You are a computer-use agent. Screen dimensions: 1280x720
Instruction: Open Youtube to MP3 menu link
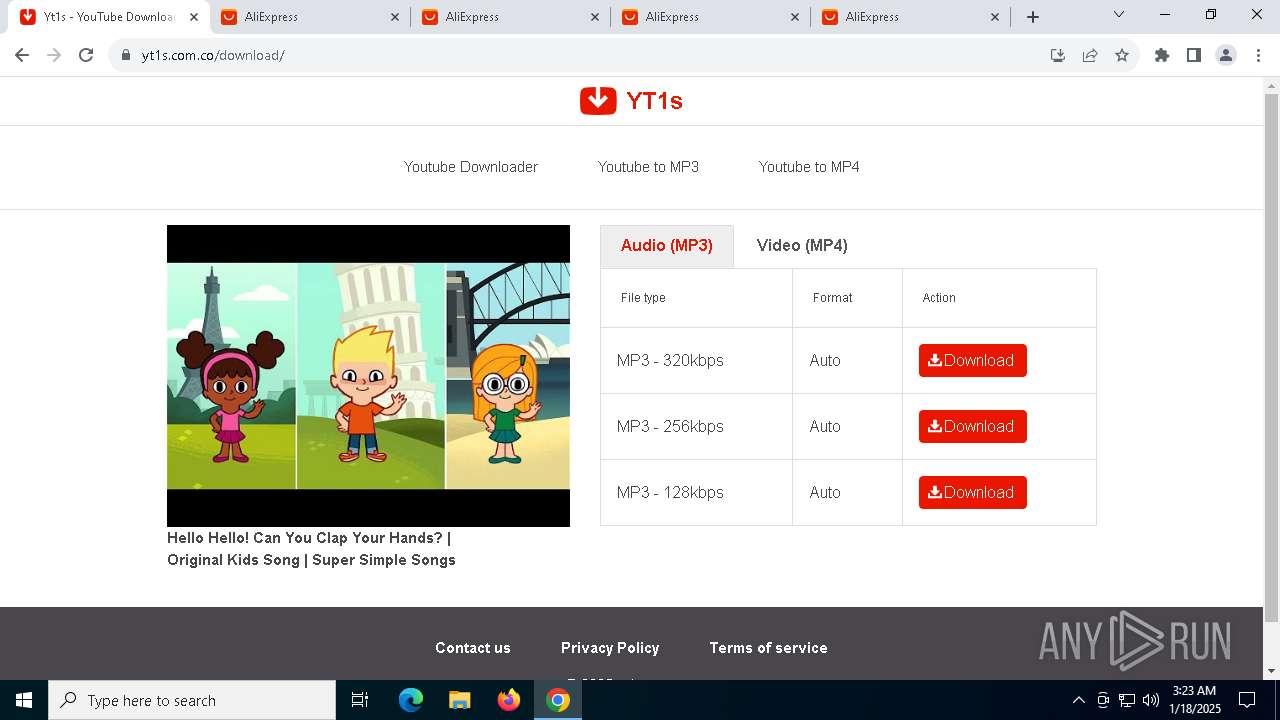pos(648,167)
